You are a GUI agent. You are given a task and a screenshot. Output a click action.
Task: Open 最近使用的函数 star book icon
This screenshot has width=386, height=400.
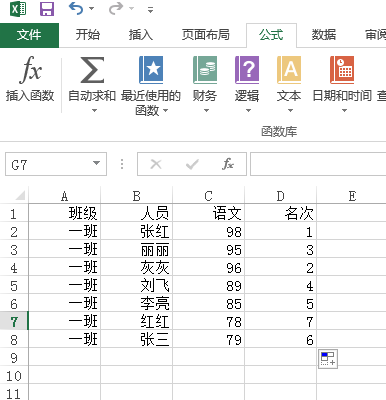151,70
